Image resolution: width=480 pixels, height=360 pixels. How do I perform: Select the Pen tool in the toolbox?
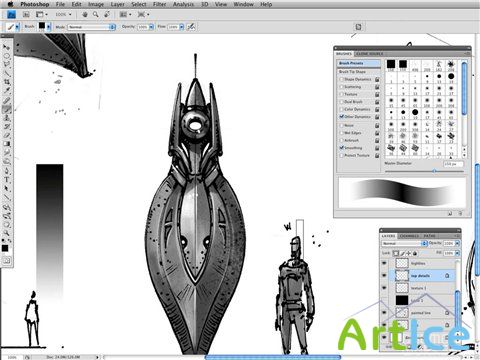[x=7, y=170]
